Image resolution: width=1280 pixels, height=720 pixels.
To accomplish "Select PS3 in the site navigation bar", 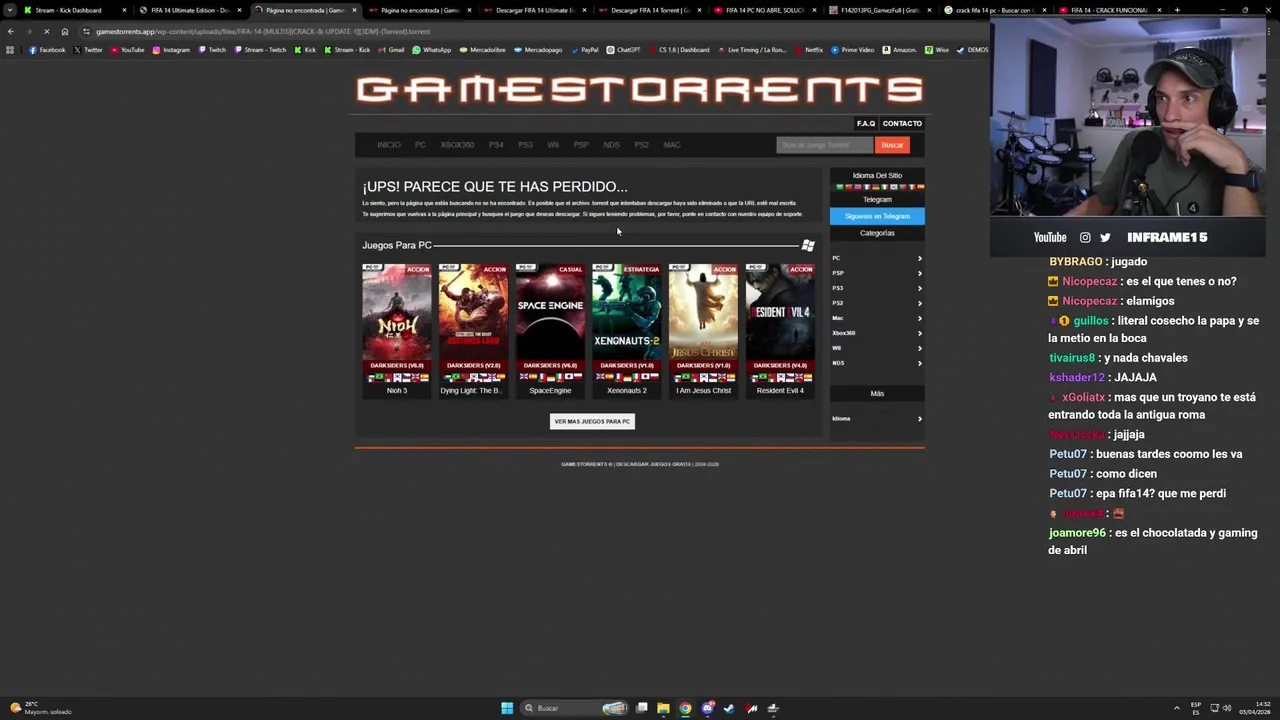I will coord(525,145).
